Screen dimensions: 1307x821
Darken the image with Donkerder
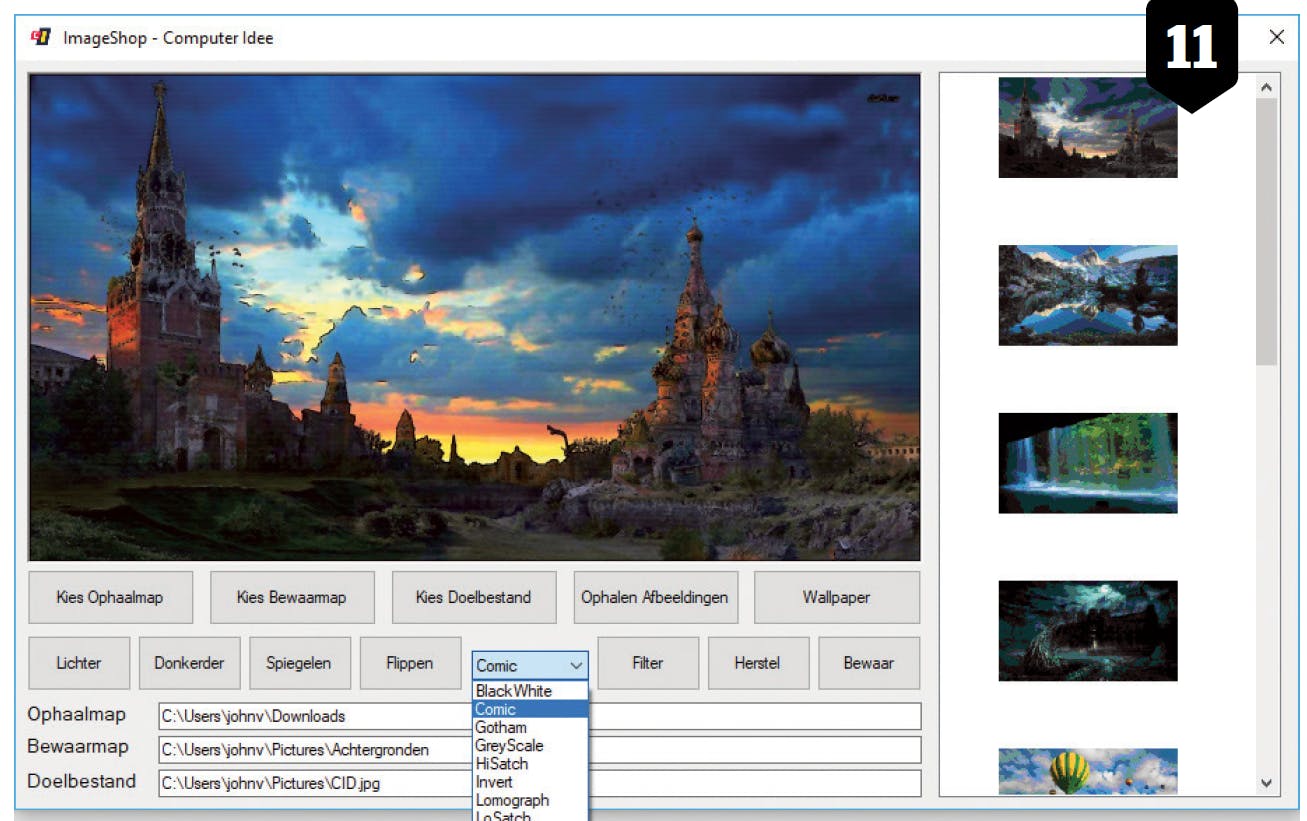(189, 662)
